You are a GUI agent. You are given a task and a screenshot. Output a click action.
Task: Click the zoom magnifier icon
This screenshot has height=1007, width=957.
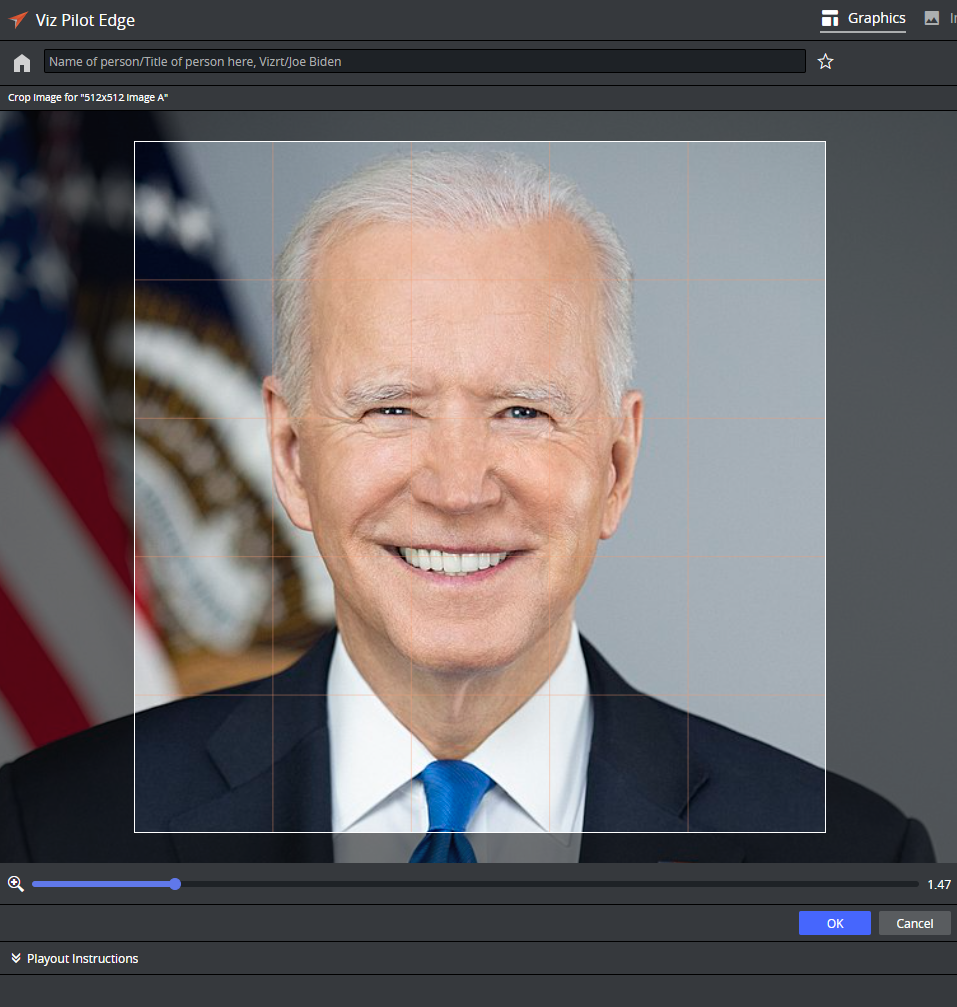pyautogui.click(x=16, y=884)
